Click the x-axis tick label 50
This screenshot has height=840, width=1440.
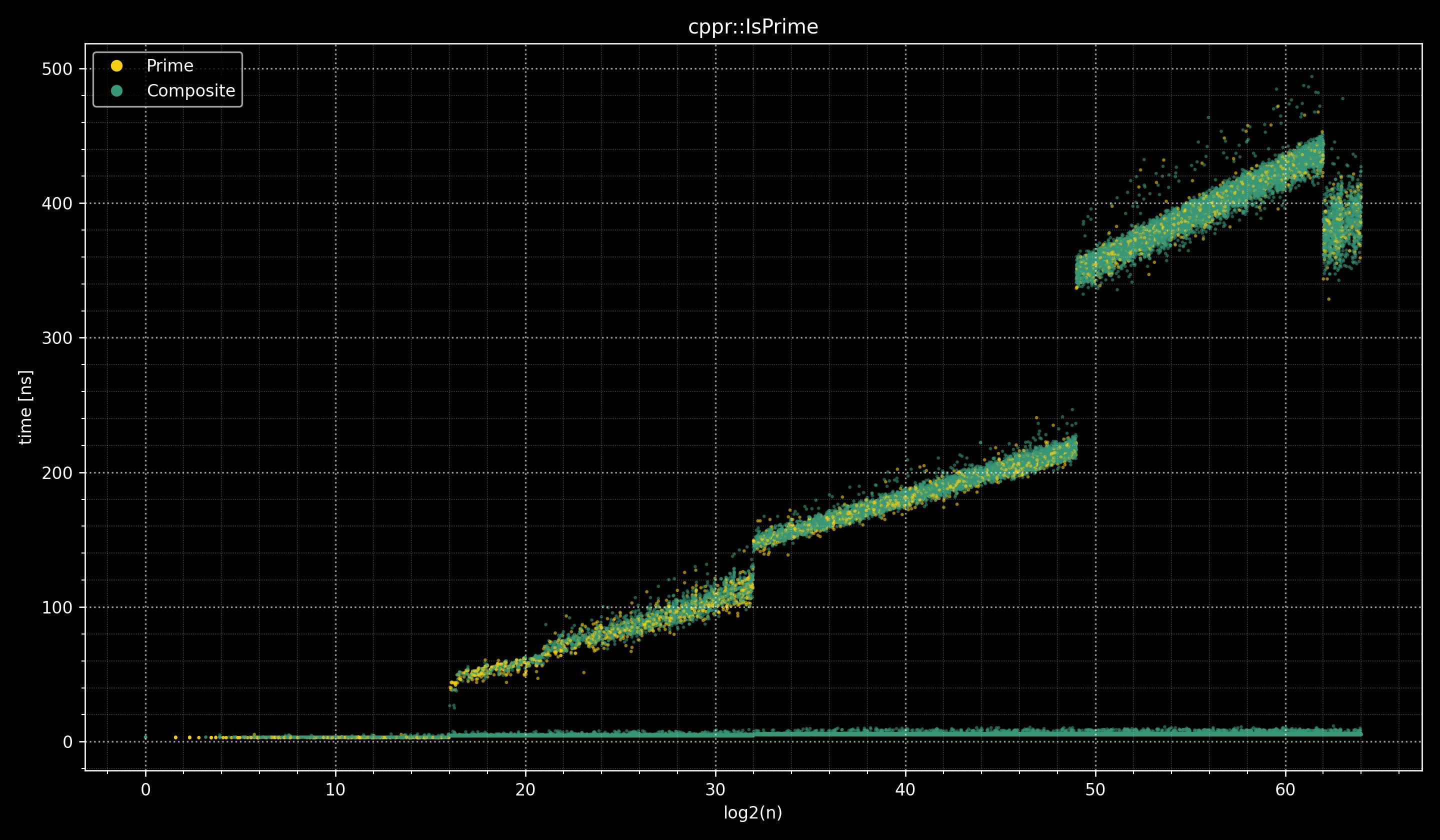(x=1095, y=789)
